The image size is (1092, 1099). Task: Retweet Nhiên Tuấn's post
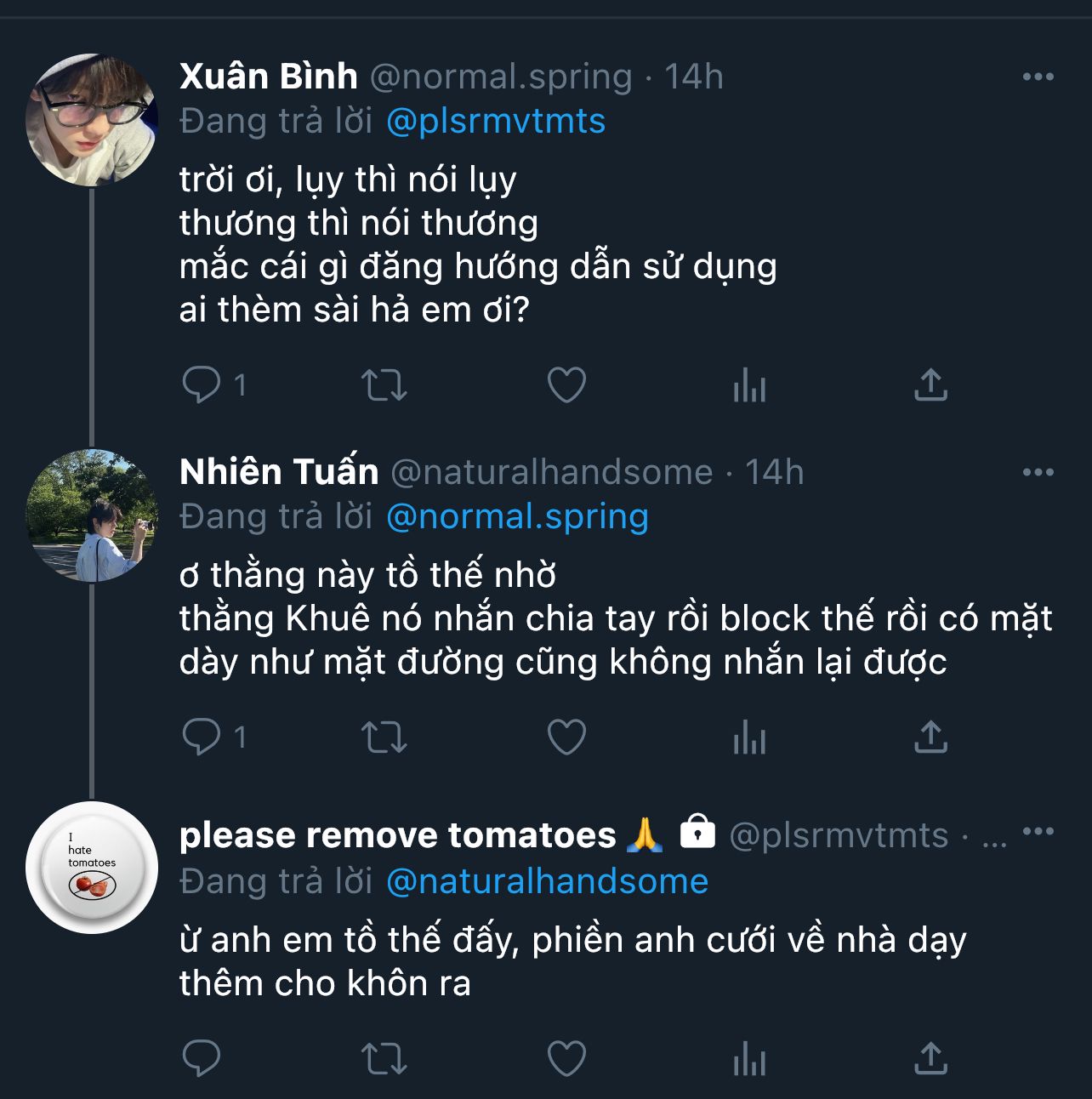(x=384, y=737)
